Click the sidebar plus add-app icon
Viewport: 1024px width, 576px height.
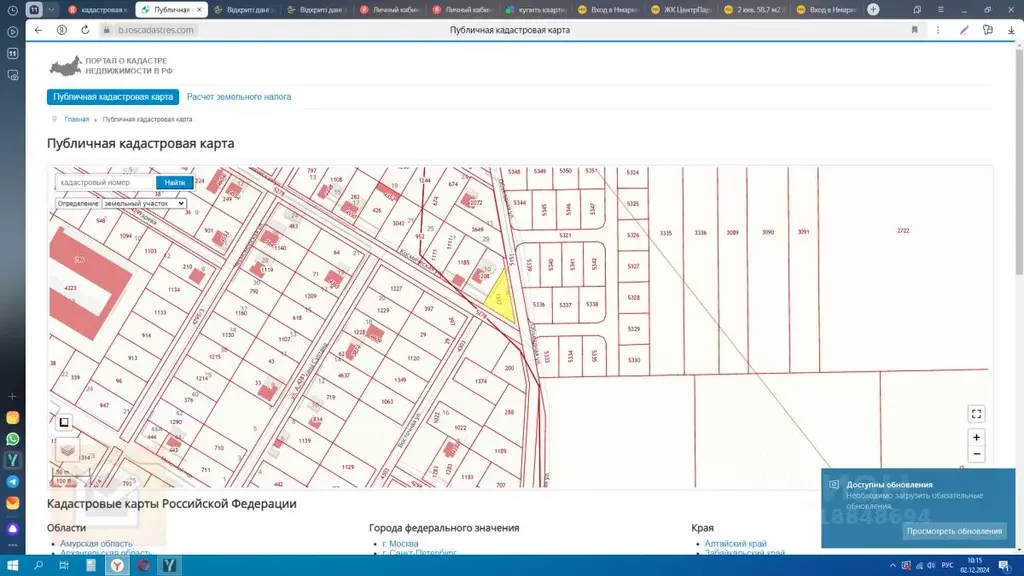[x=12, y=396]
